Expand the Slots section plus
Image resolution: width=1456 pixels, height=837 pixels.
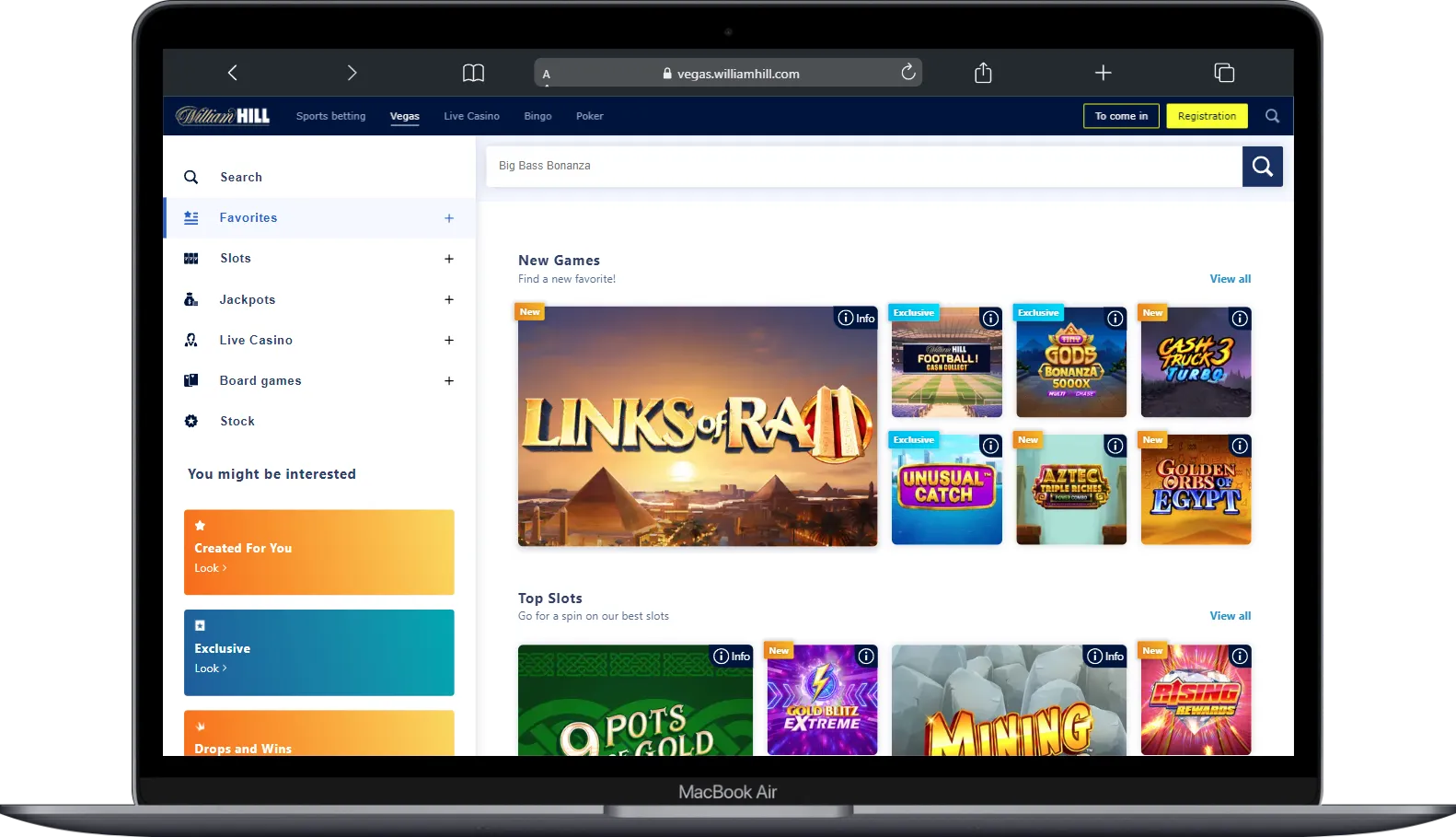[449, 259]
